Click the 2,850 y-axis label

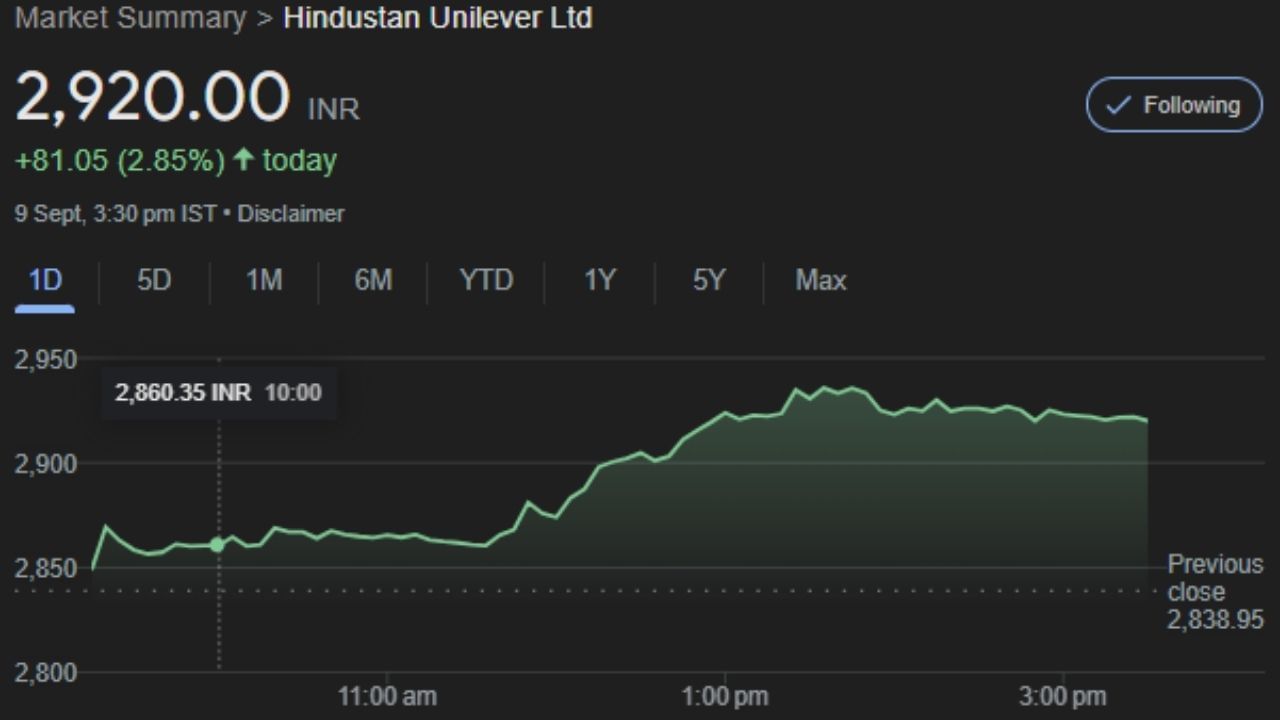coord(45,569)
